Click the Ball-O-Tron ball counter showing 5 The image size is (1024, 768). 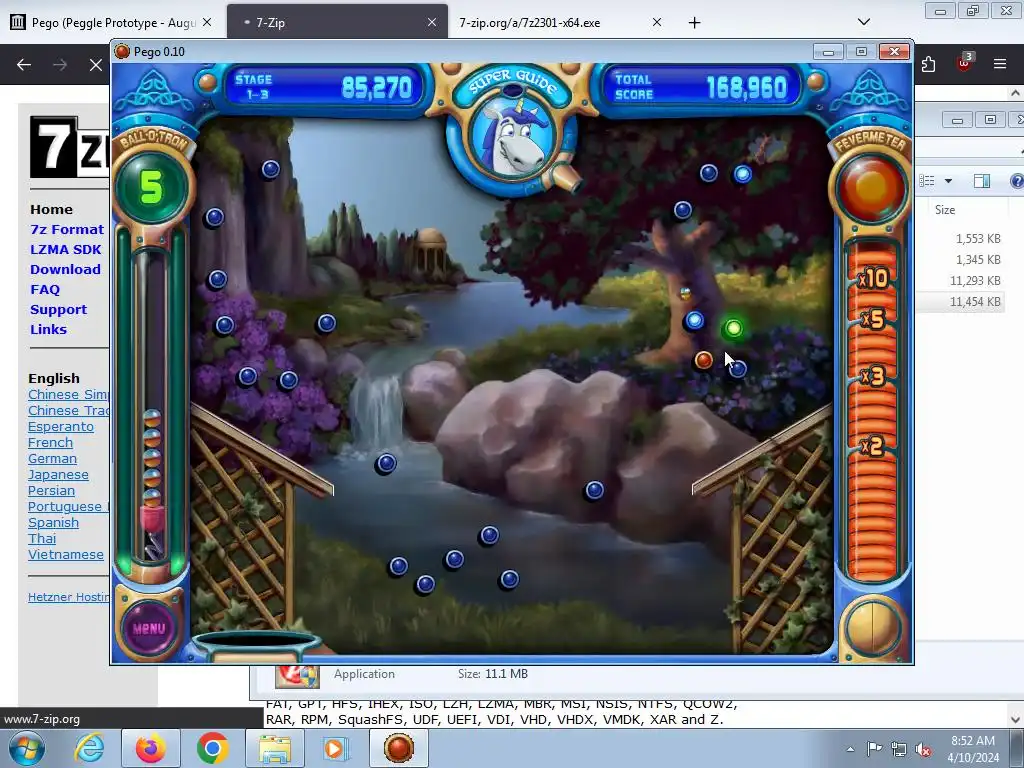[x=151, y=188]
